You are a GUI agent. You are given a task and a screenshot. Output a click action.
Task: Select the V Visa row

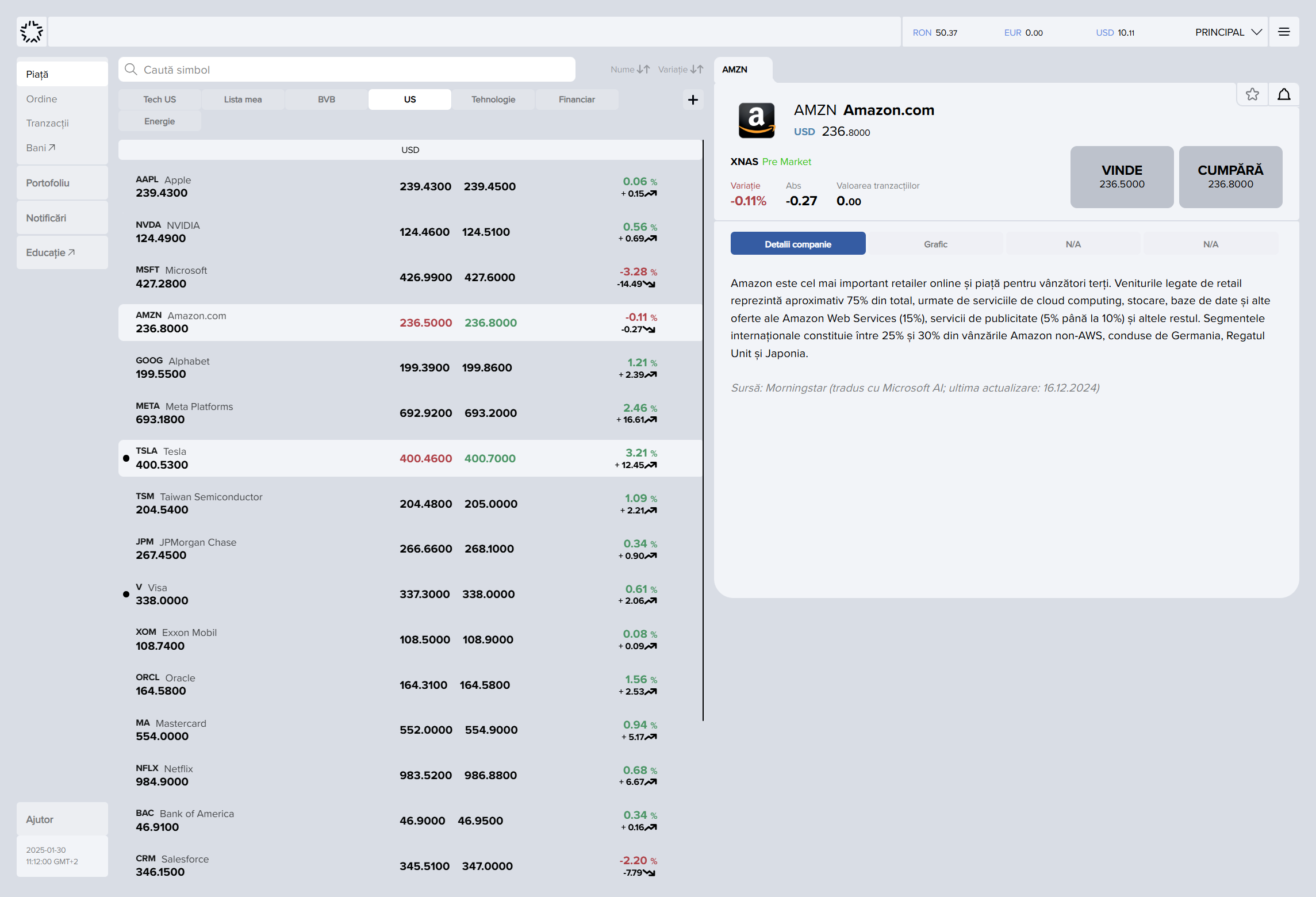click(x=410, y=594)
